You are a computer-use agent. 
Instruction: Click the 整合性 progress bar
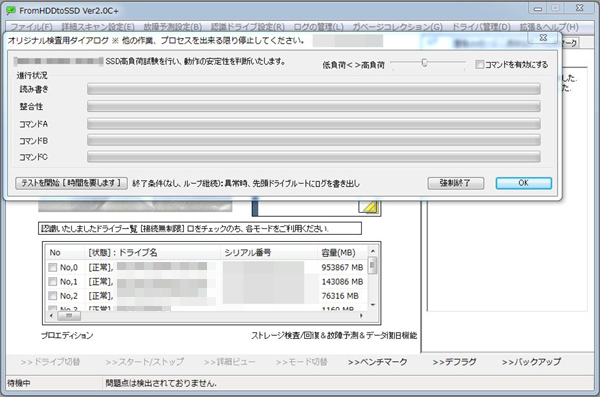[314, 106]
